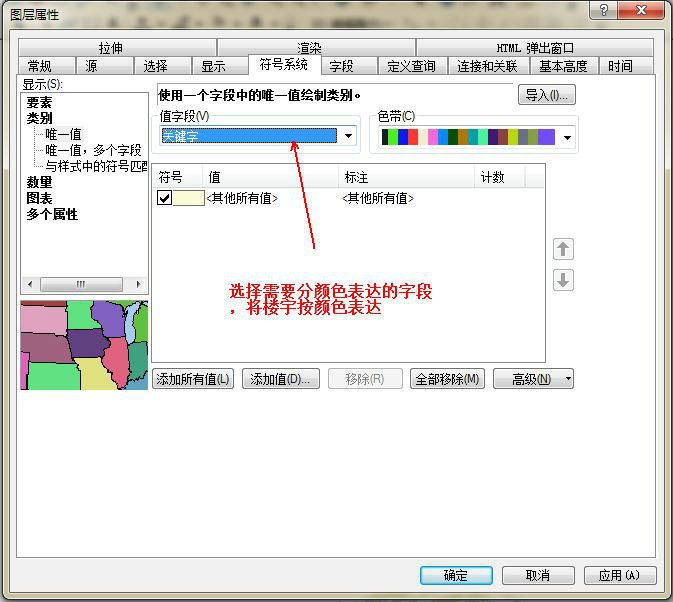
Task: Click the help question mark button
Action: pyautogui.click(x=603, y=9)
